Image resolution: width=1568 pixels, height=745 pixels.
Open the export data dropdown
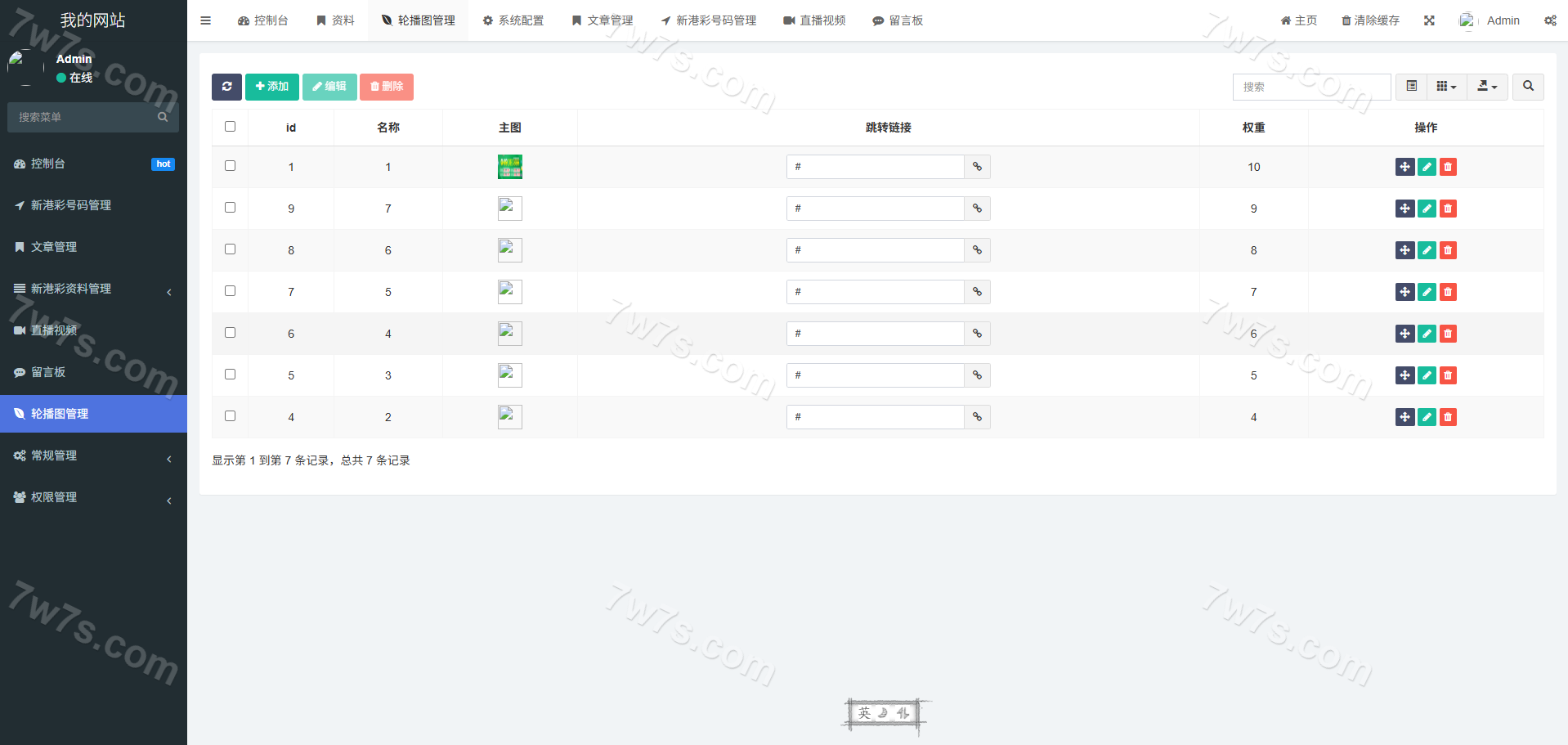(x=1487, y=87)
